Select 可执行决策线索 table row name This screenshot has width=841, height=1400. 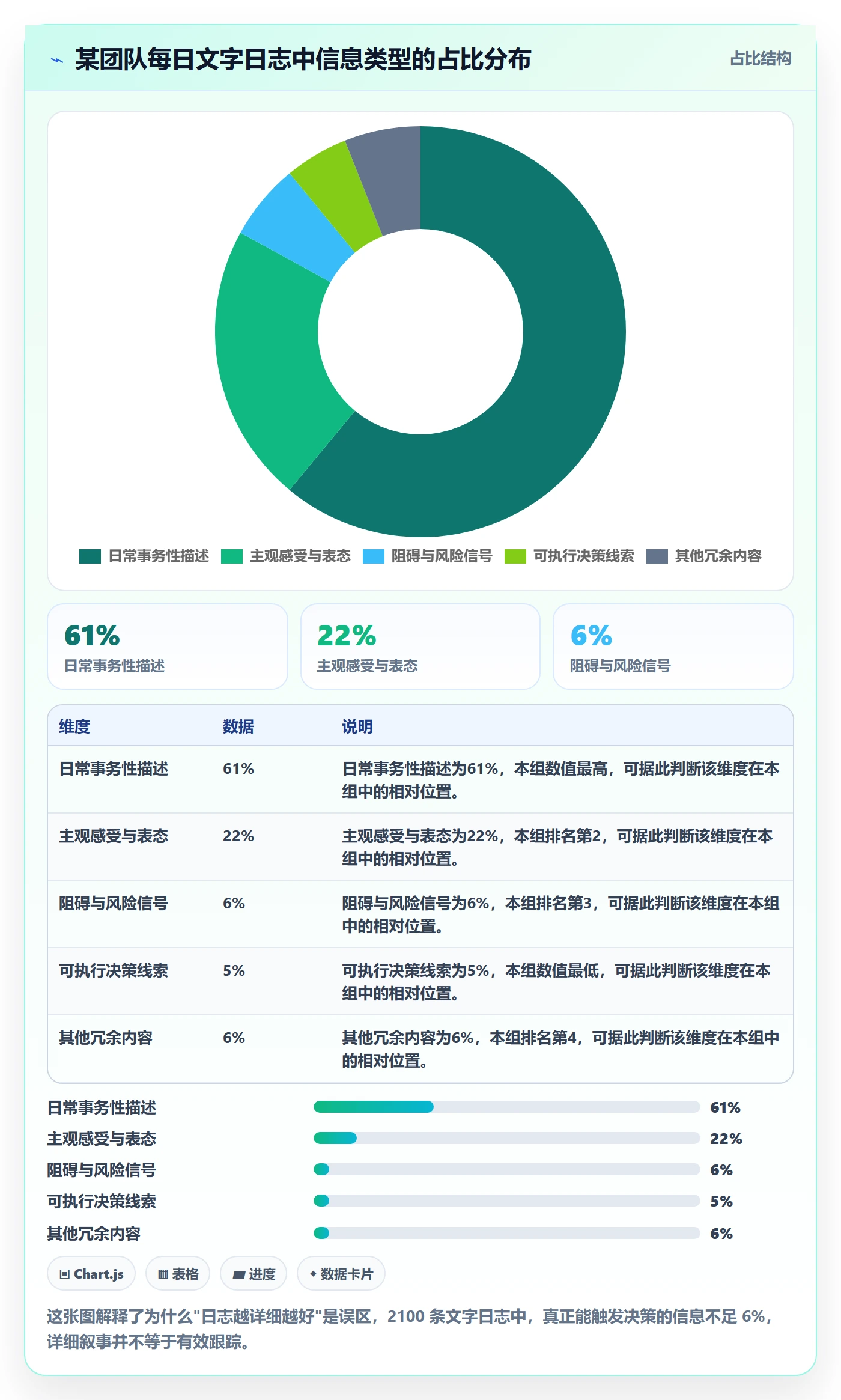[114, 970]
